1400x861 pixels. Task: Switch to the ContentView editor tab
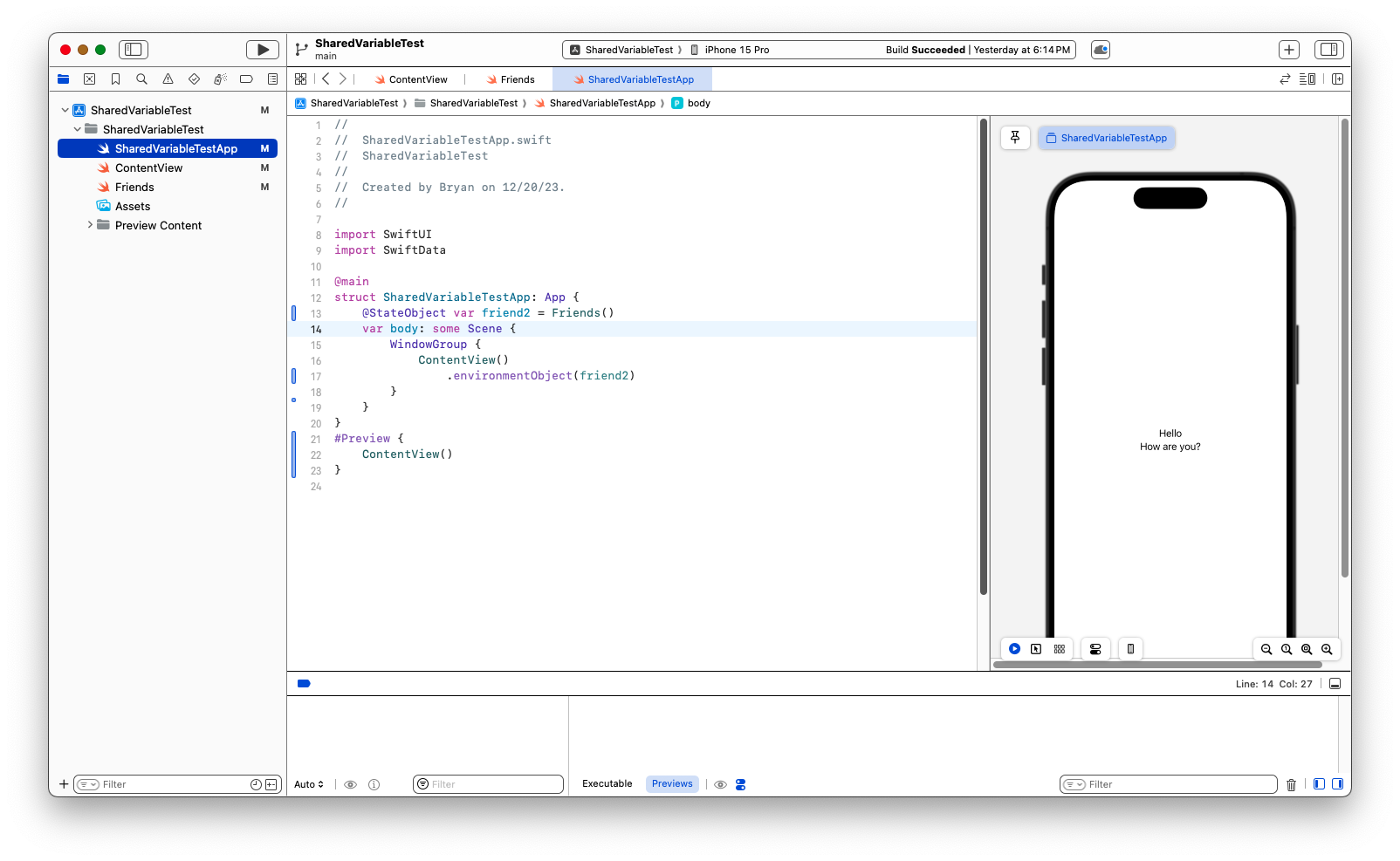click(x=410, y=79)
